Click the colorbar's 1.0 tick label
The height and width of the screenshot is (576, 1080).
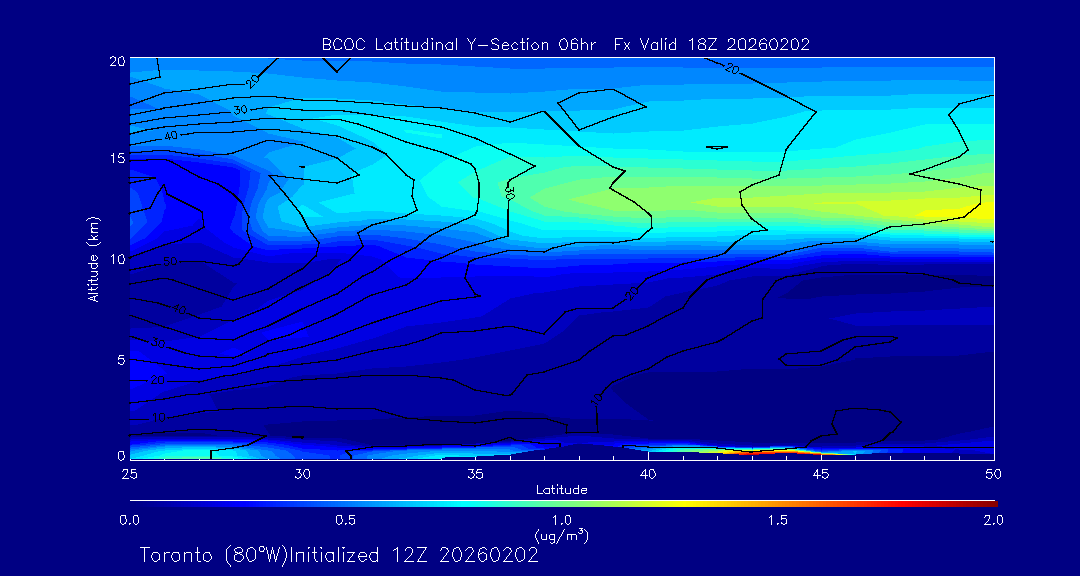[561, 520]
